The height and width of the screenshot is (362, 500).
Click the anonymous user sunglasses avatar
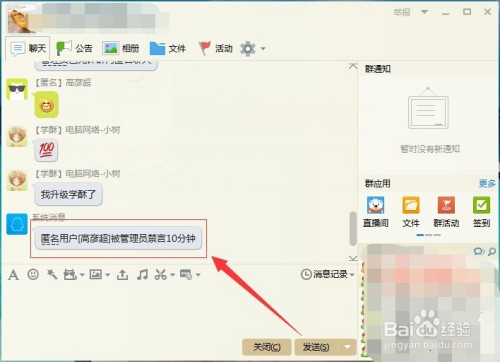click(17, 89)
